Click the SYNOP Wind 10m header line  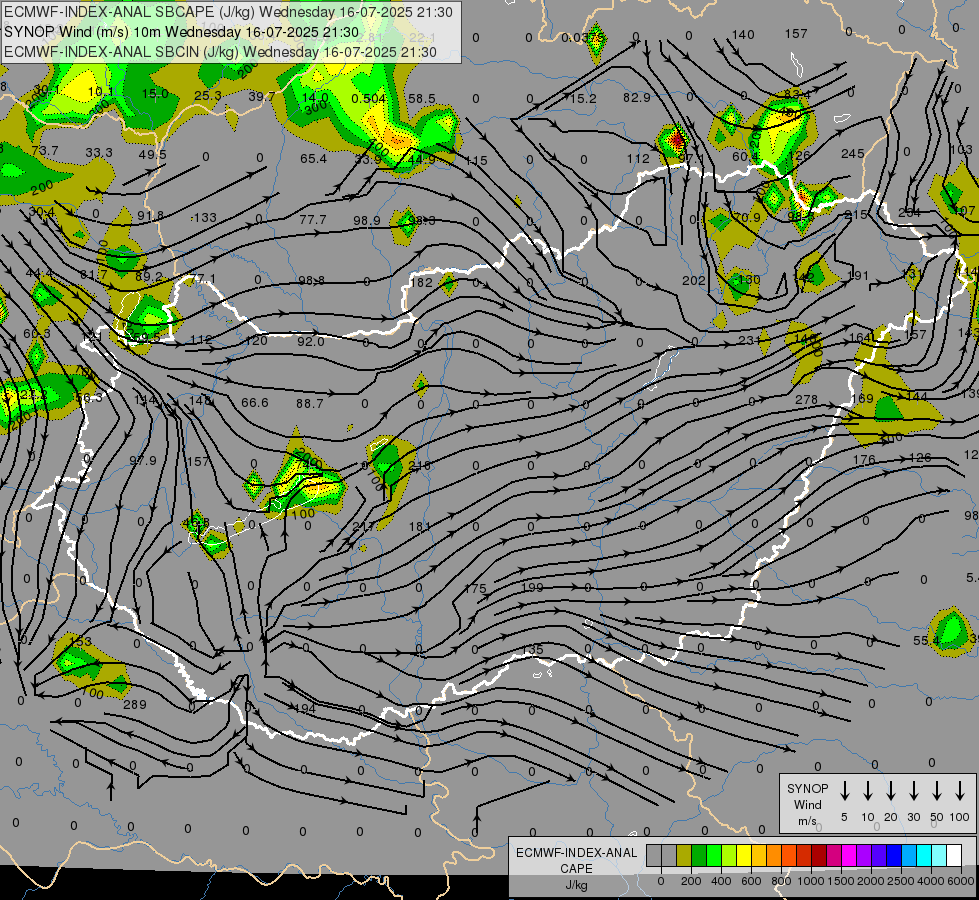181,32
